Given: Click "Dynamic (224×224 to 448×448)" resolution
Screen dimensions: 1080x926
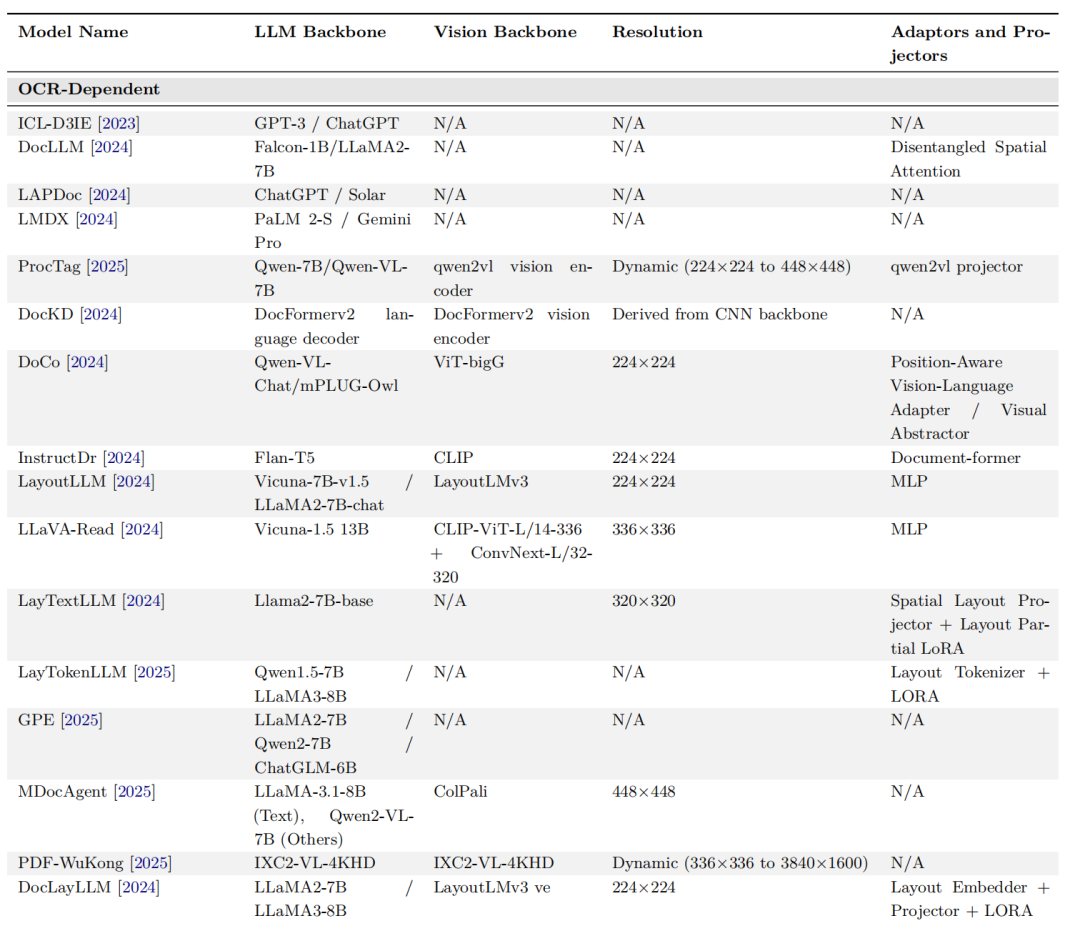Looking at the screenshot, I should tap(731, 267).
